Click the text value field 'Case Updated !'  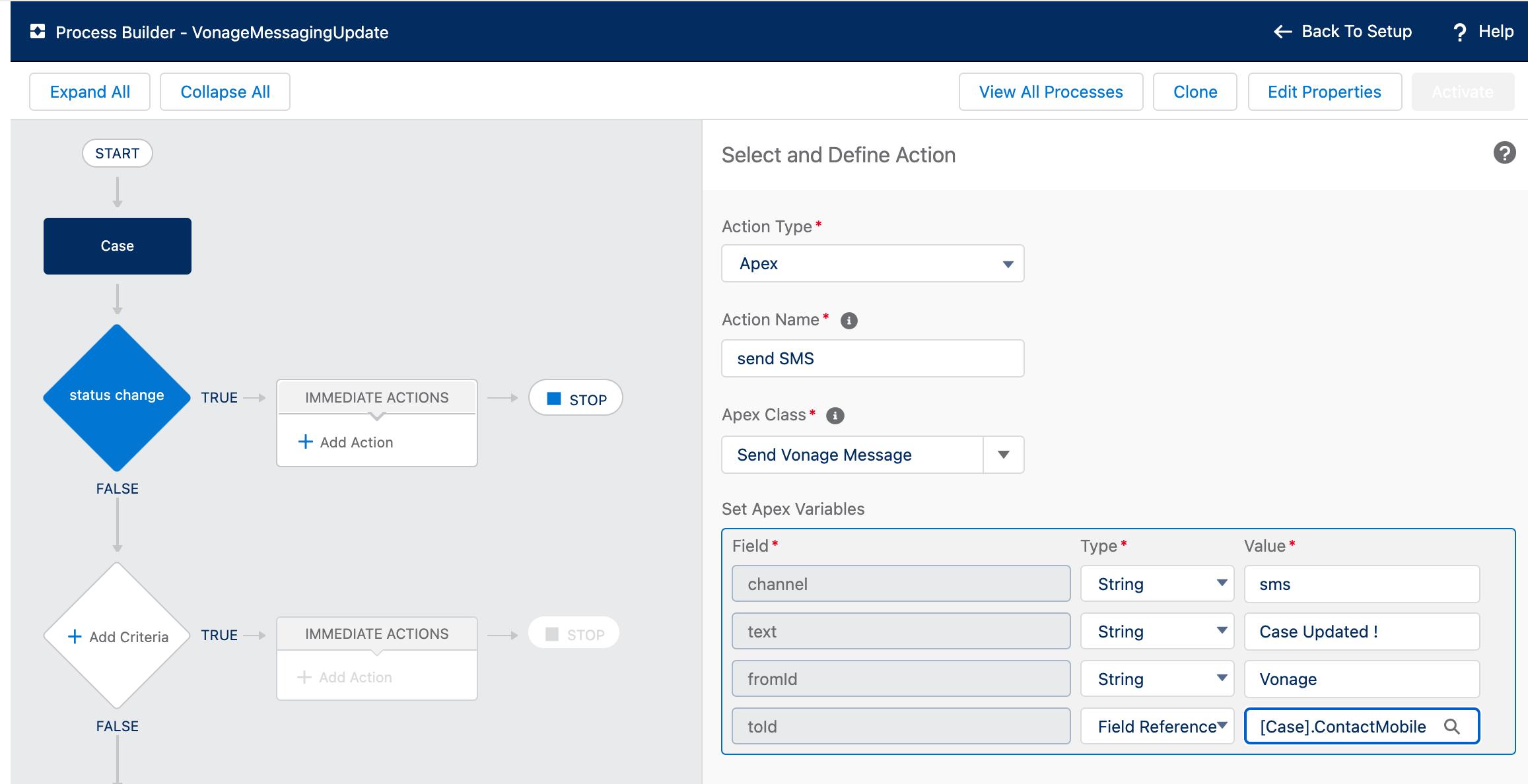click(1362, 631)
